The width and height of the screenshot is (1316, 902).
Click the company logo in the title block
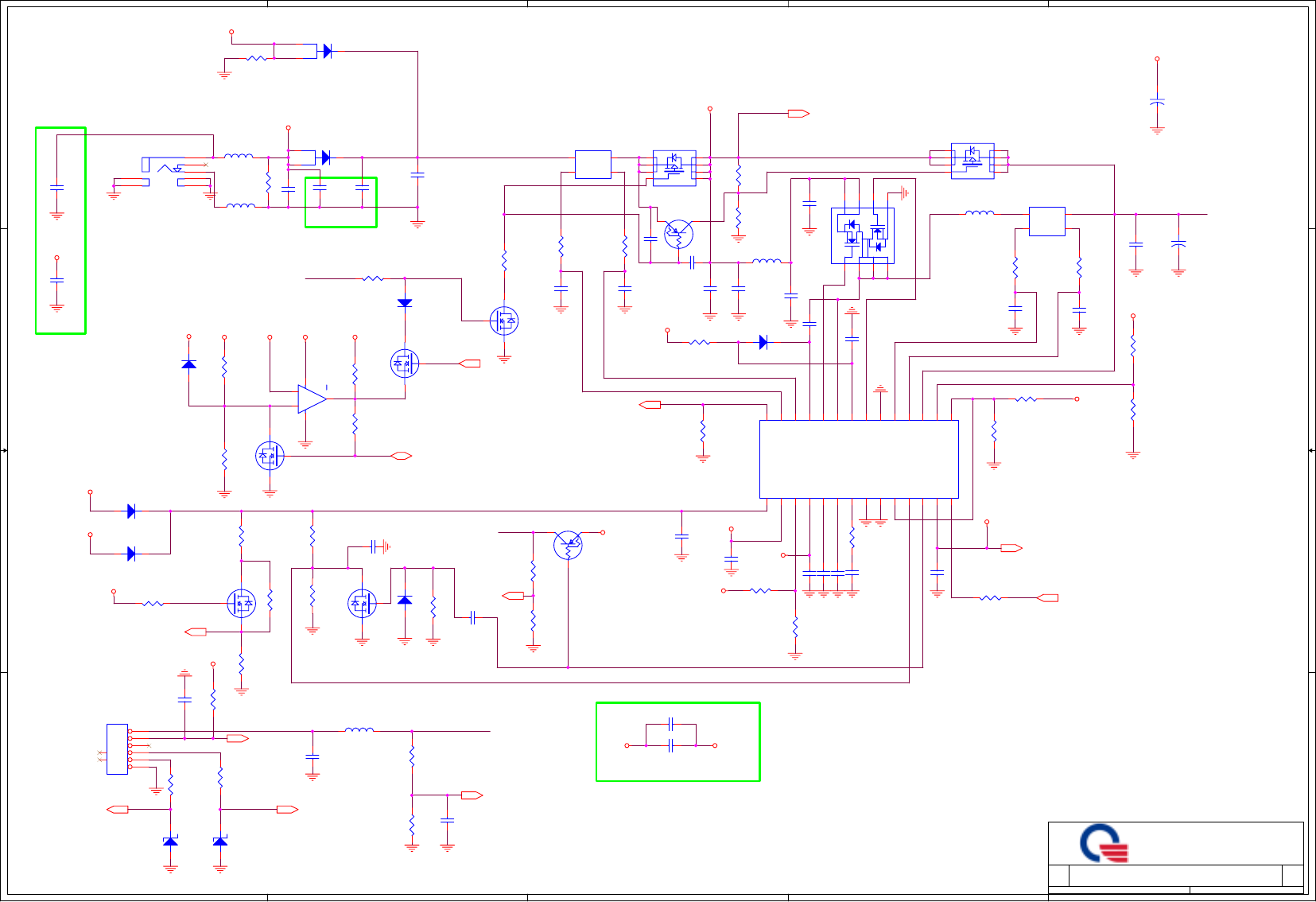[x=1104, y=843]
